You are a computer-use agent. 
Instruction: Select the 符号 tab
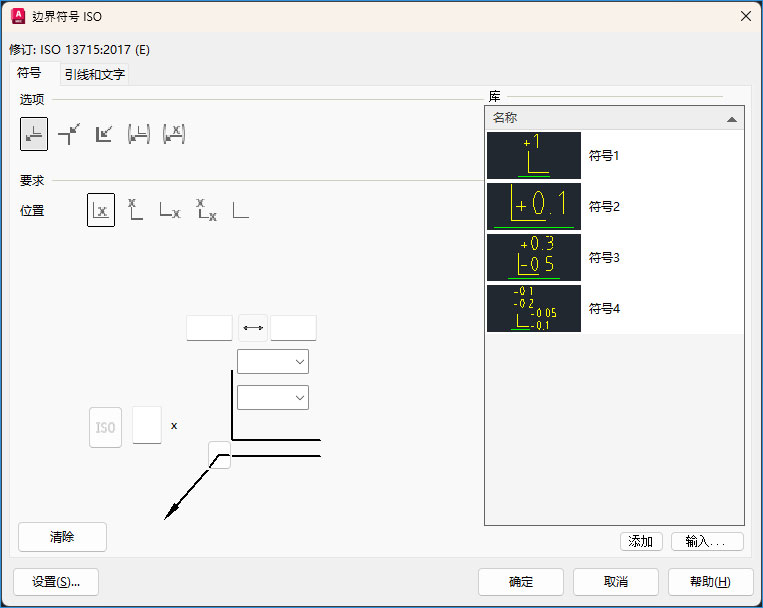[29, 73]
